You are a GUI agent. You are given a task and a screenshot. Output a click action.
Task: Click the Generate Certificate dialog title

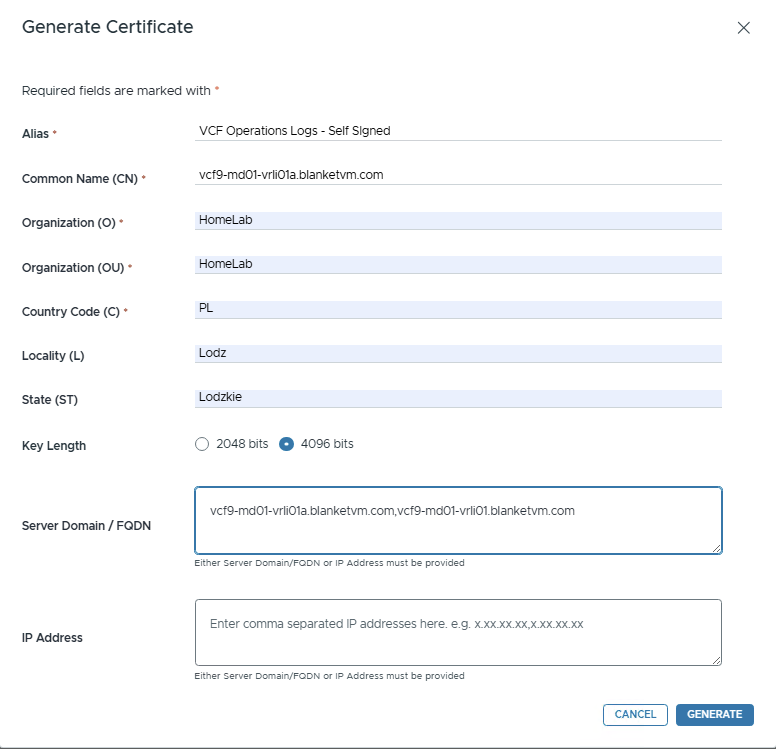[x=108, y=27]
